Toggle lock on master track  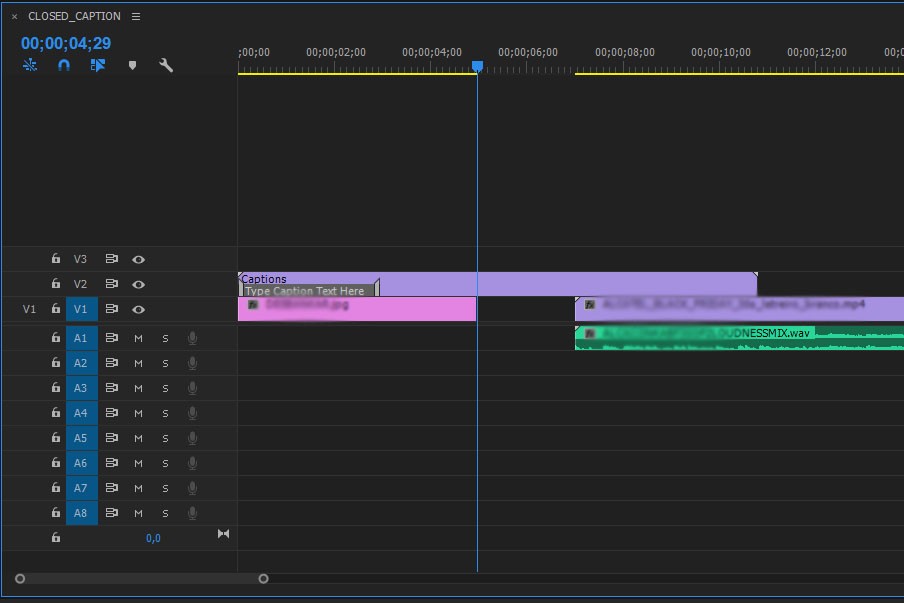[56, 538]
